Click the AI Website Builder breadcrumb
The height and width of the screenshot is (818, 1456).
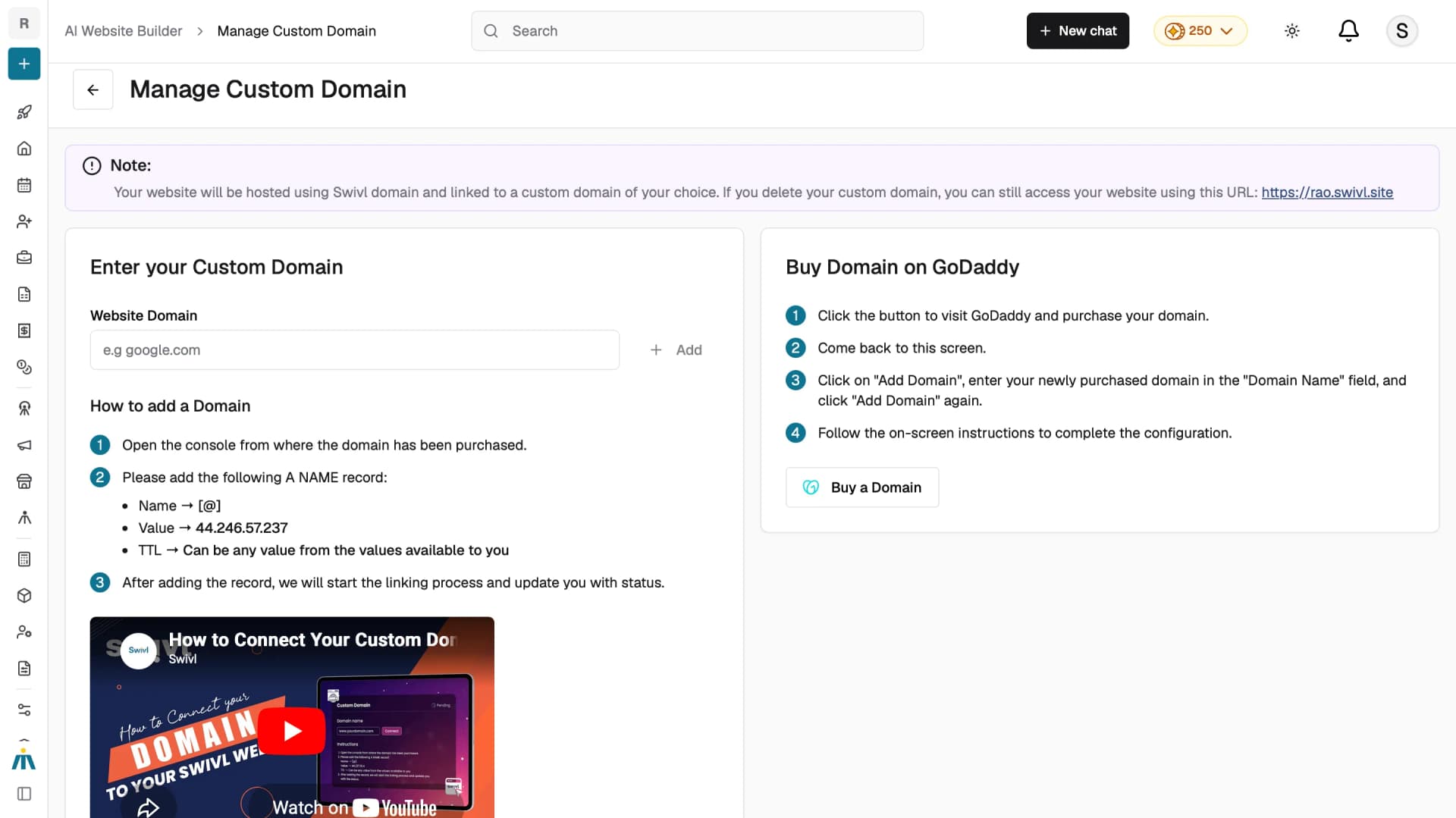pos(124,31)
